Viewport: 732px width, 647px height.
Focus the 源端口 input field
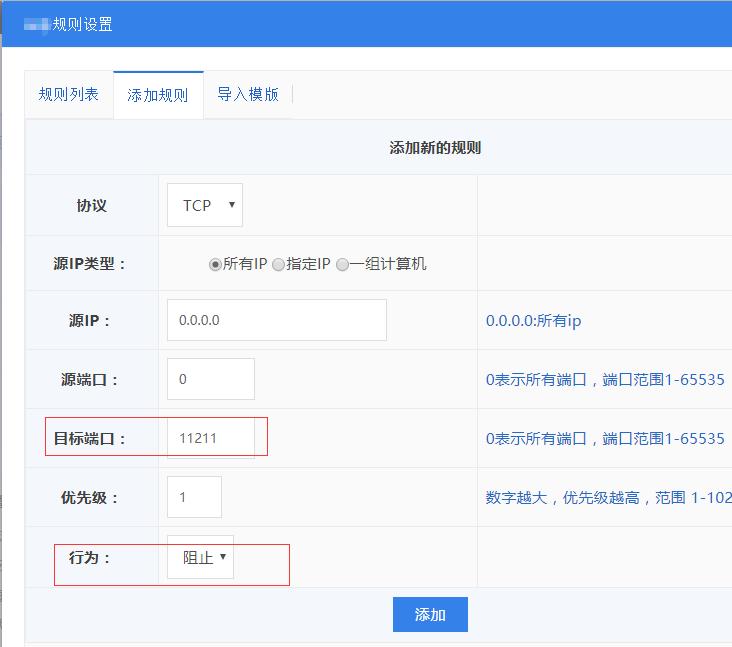pos(210,379)
